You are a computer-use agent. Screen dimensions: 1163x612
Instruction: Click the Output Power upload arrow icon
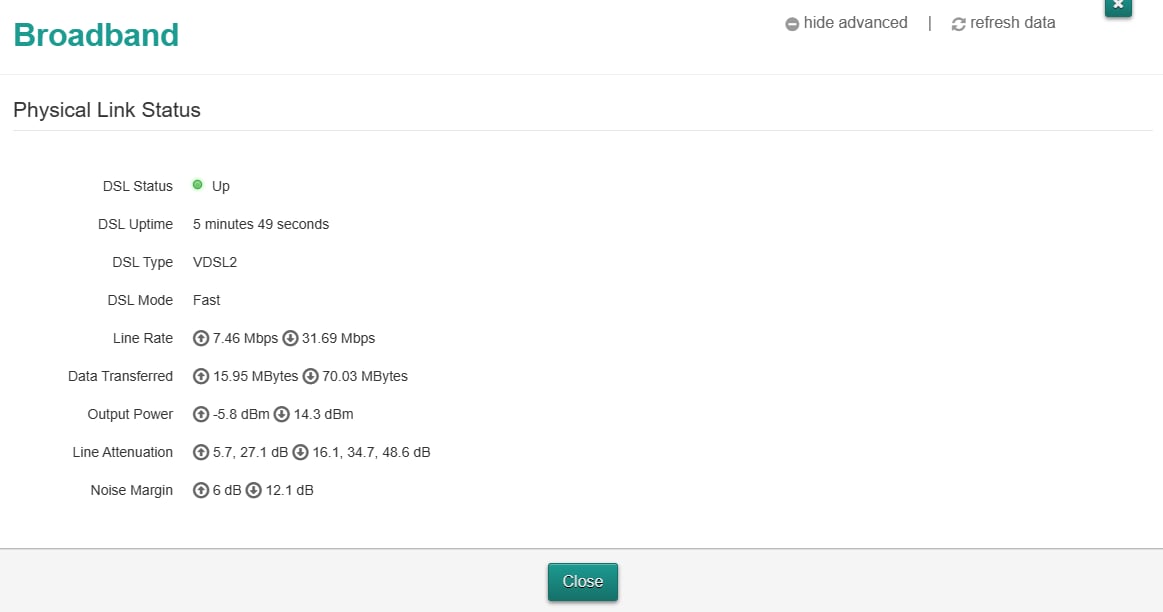pyautogui.click(x=201, y=414)
